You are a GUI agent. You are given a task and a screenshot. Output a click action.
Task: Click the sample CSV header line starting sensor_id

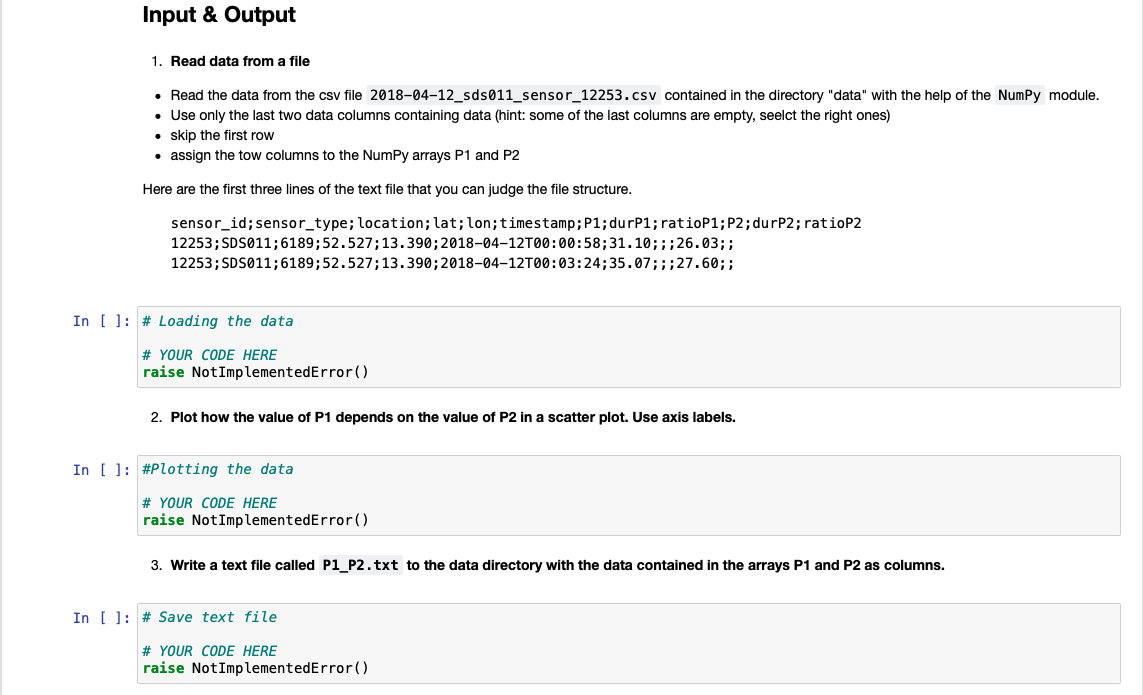click(516, 223)
